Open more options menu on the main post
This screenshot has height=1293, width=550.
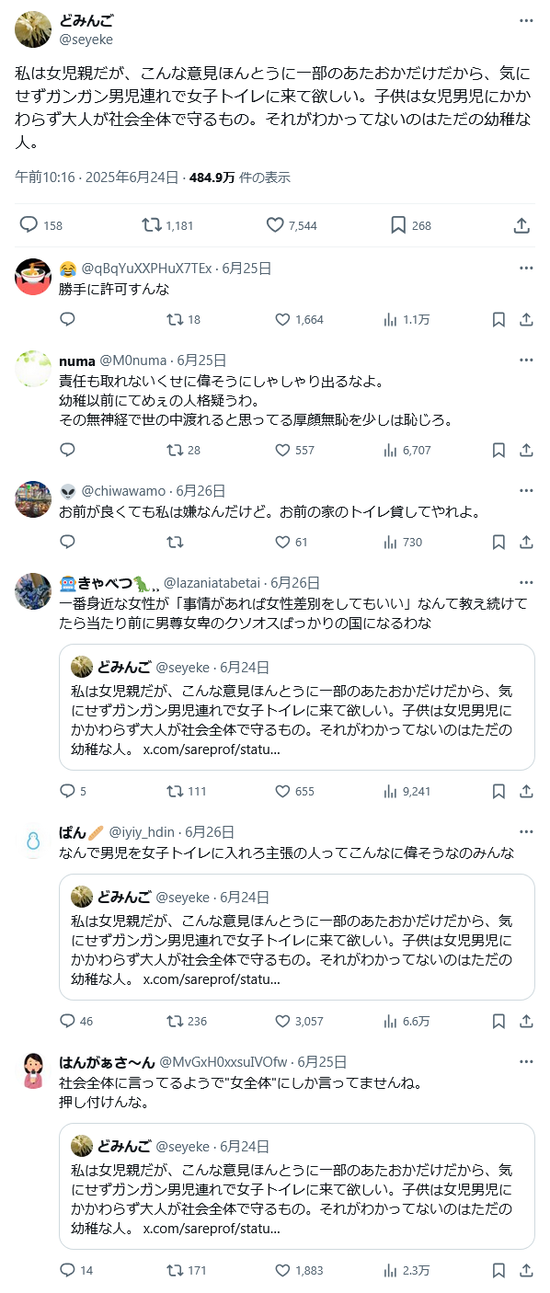[x=525, y=21]
